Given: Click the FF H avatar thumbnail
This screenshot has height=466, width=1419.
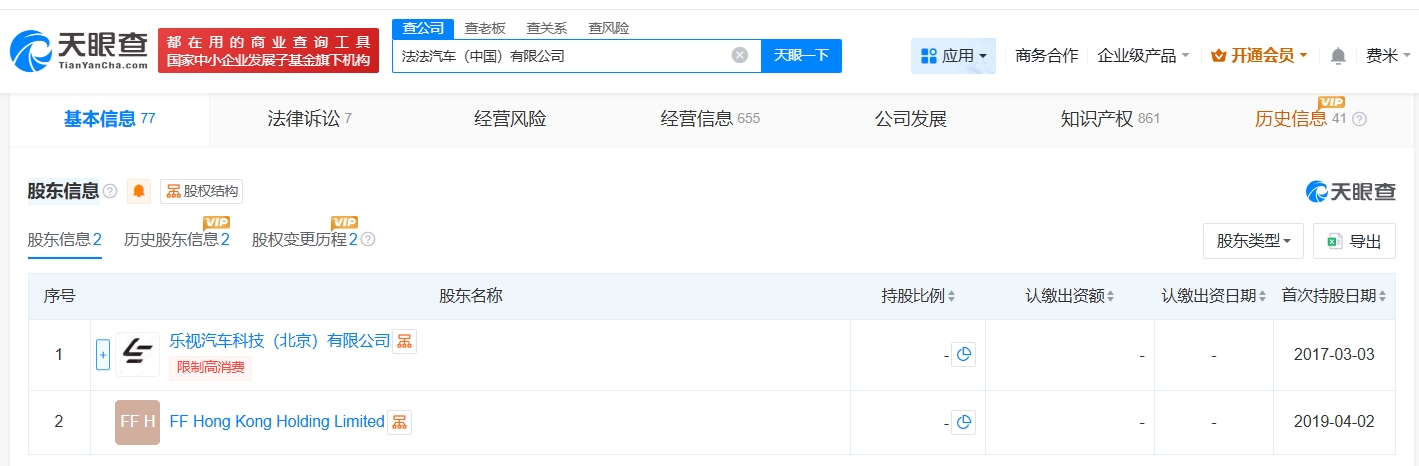Looking at the screenshot, I should click(x=137, y=422).
